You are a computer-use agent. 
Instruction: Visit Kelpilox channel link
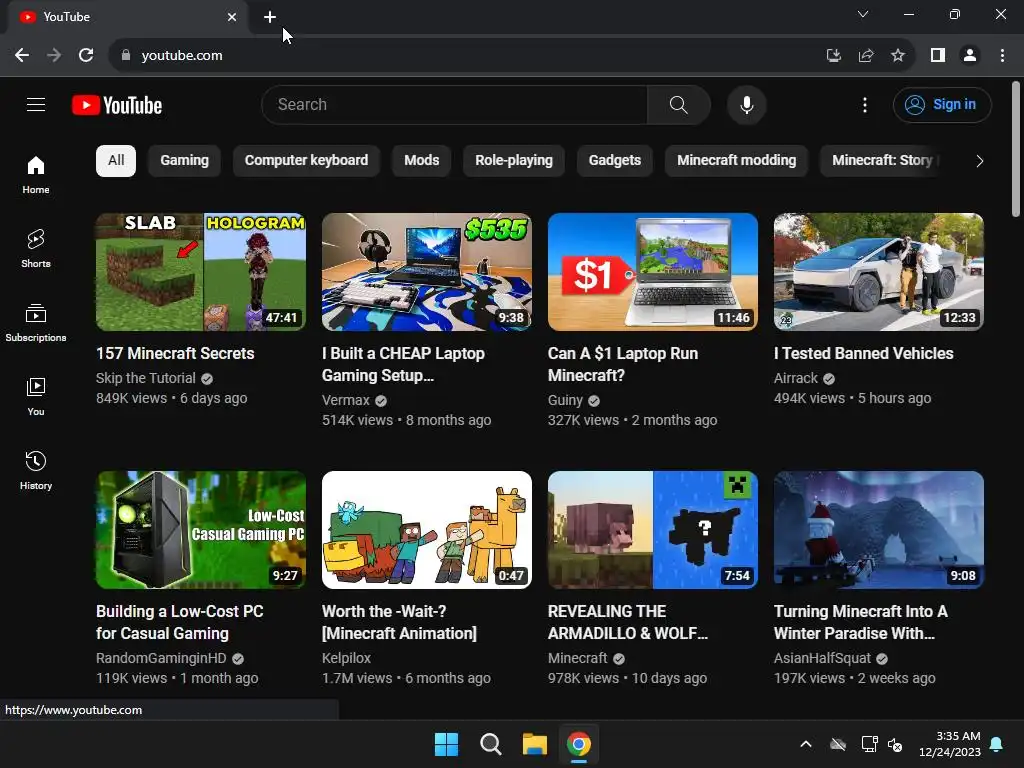pos(346,658)
